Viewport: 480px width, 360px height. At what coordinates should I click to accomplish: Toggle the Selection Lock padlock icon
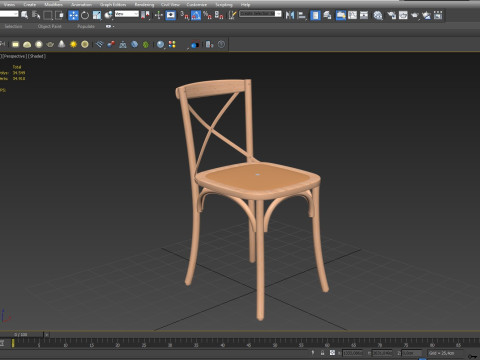tap(322, 353)
